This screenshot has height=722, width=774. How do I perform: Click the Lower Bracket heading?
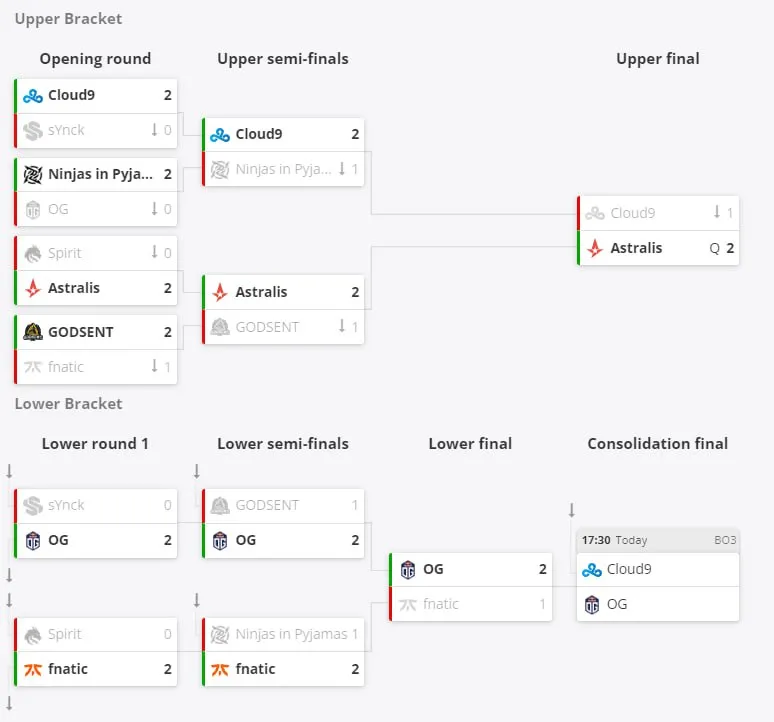[68, 404]
